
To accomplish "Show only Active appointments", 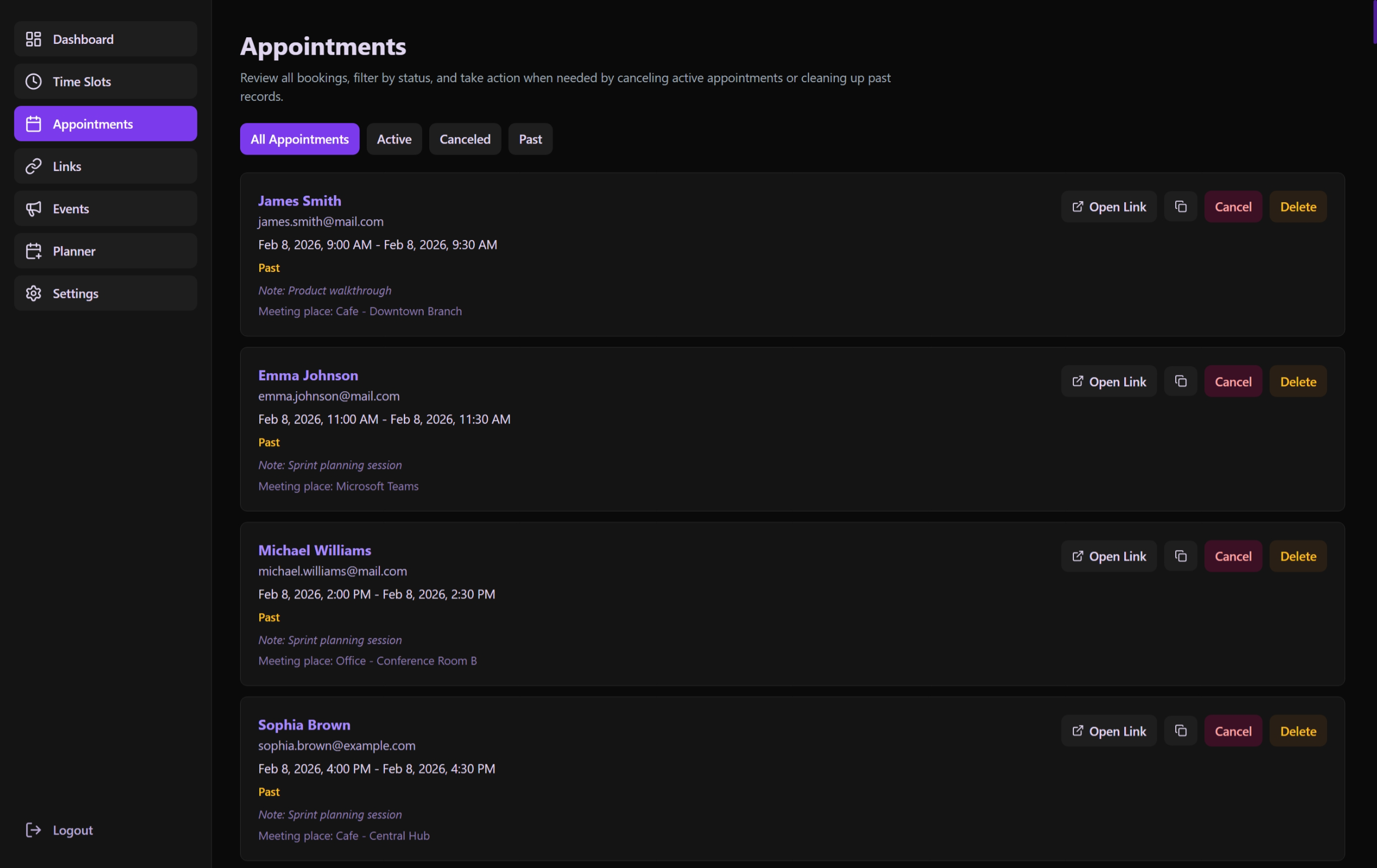I will coord(394,139).
